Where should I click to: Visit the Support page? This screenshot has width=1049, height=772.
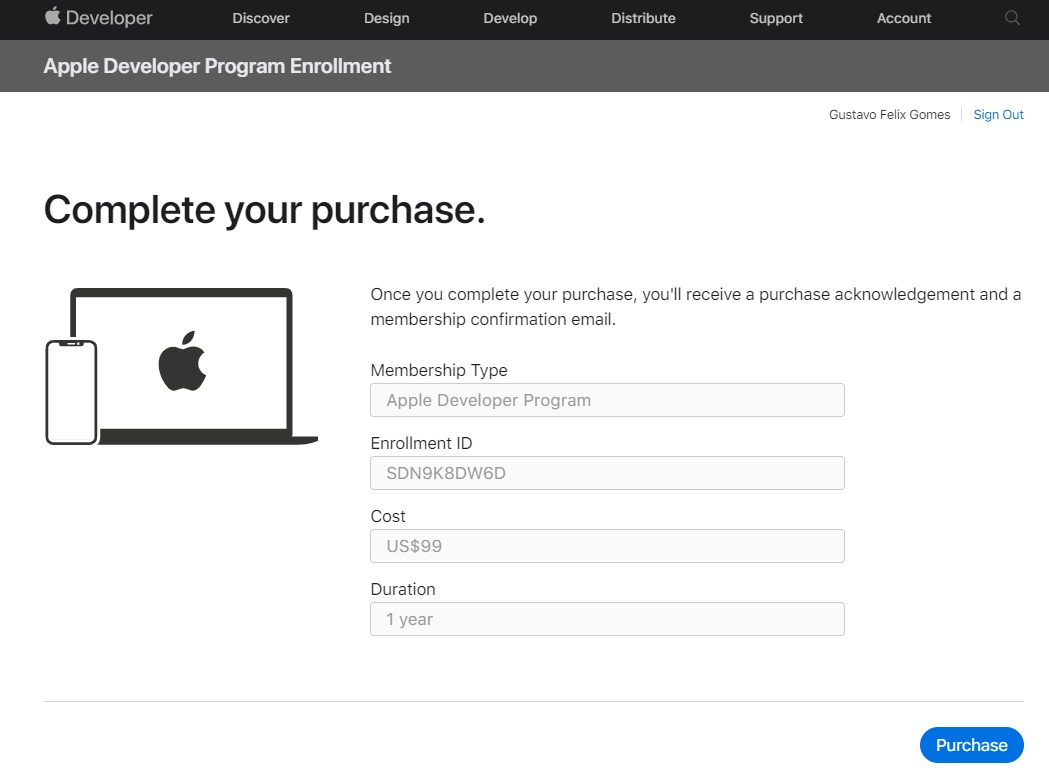pyautogui.click(x=776, y=18)
